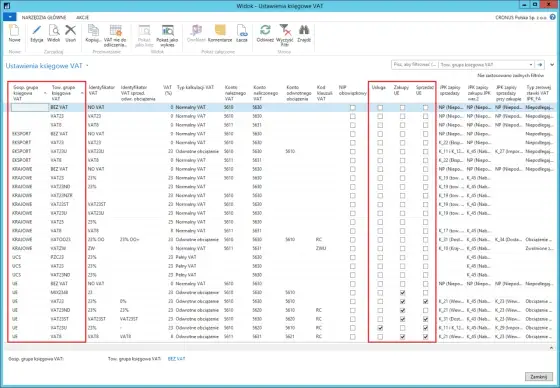The height and width of the screenshot is (388, 560).
Task: Select the MIX2348 cell
Action: (59, 293)
